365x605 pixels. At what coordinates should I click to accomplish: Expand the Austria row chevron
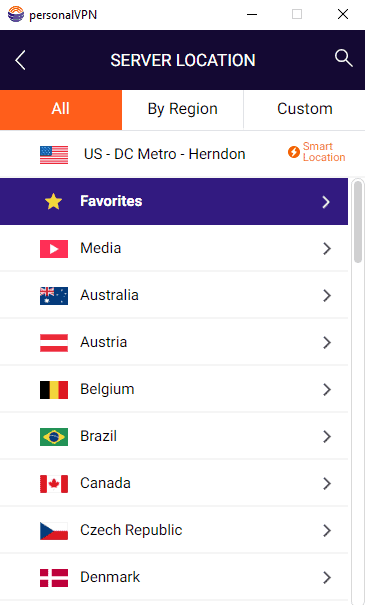pyautogui.click(x=327, y=343)
